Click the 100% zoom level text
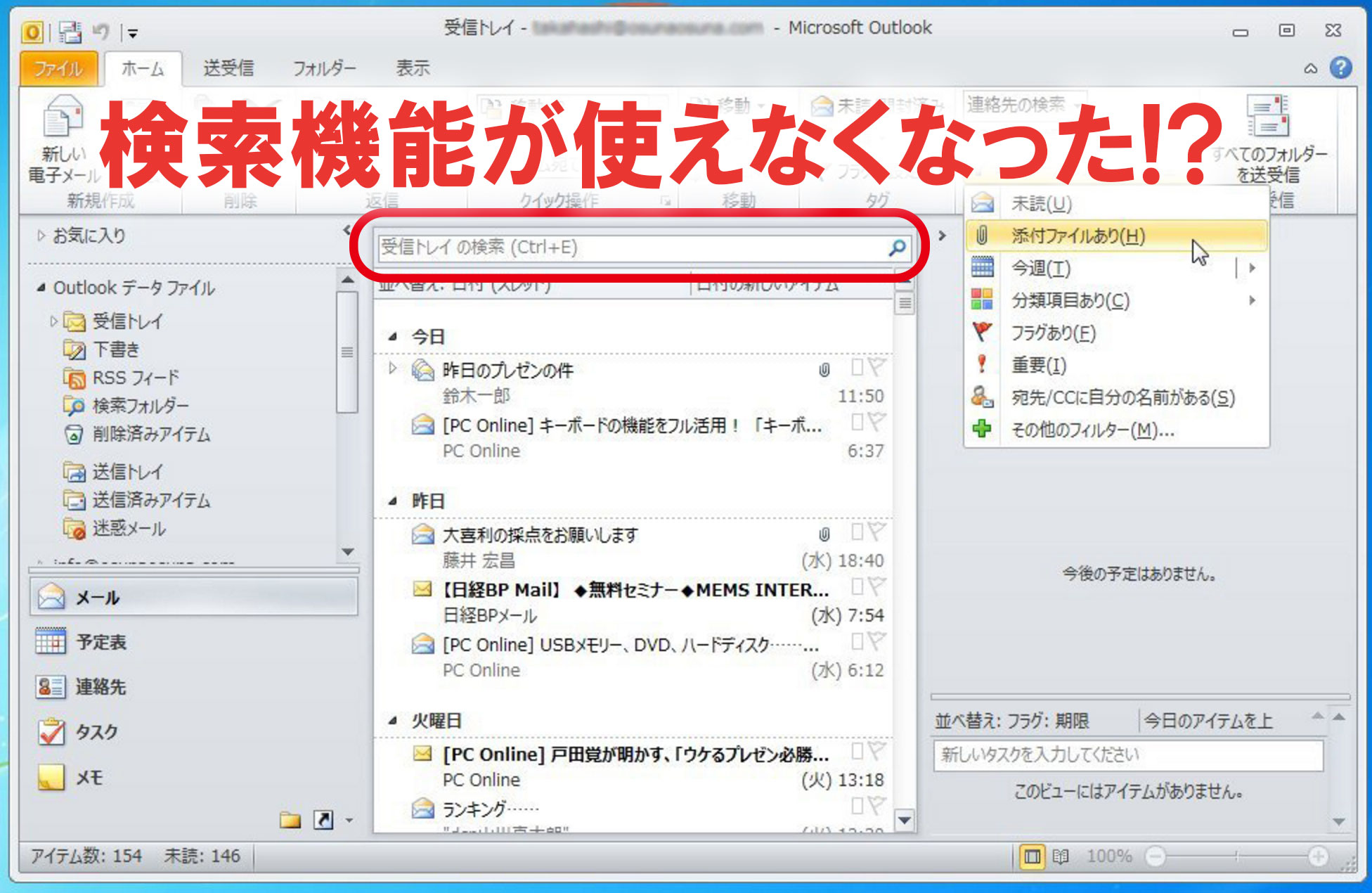 [x=1109, y=856]
